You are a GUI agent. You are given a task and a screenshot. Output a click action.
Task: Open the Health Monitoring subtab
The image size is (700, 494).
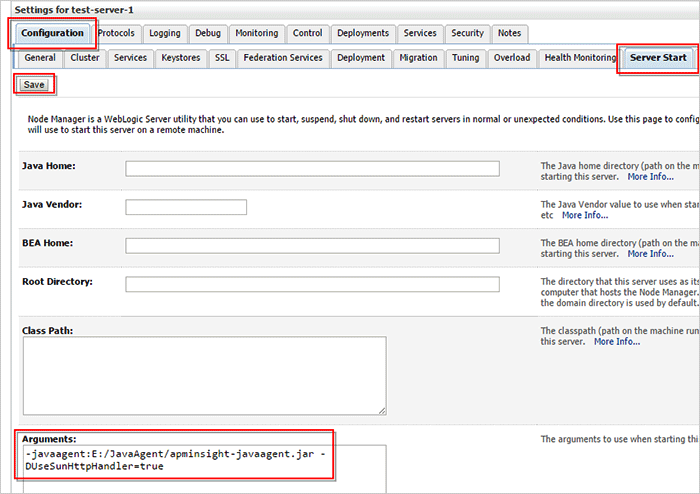click(579, 58)
